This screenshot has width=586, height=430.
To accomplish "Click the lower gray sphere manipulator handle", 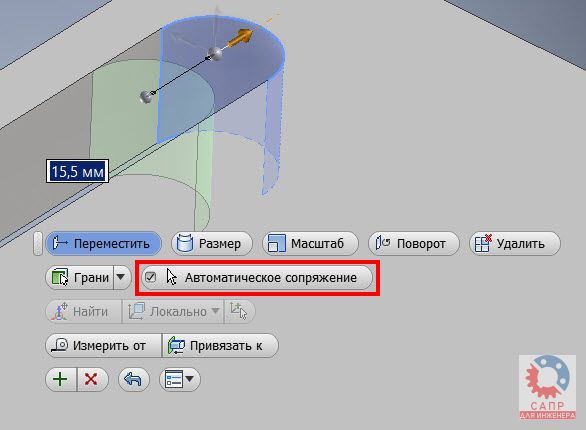I will tap(146, 96).
